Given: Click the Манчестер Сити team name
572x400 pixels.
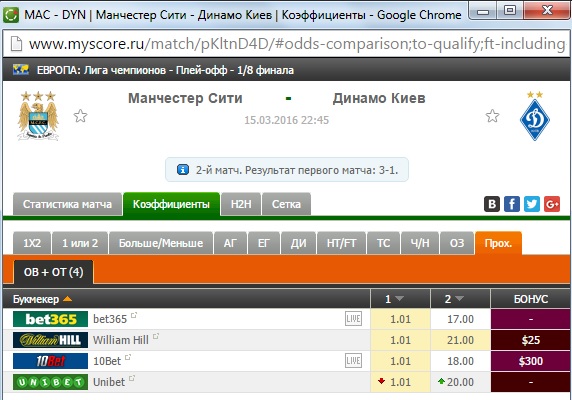Looking at the screenshot, I should [x=185, y=98].
